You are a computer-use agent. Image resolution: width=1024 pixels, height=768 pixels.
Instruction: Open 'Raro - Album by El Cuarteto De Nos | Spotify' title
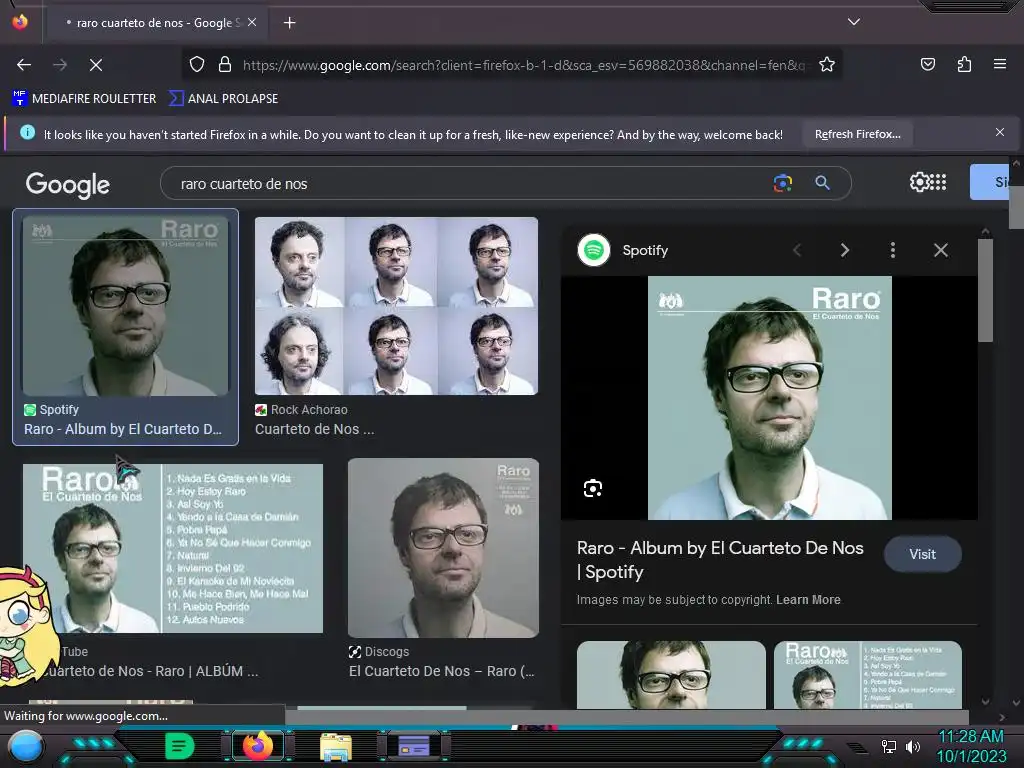[720, 560]
